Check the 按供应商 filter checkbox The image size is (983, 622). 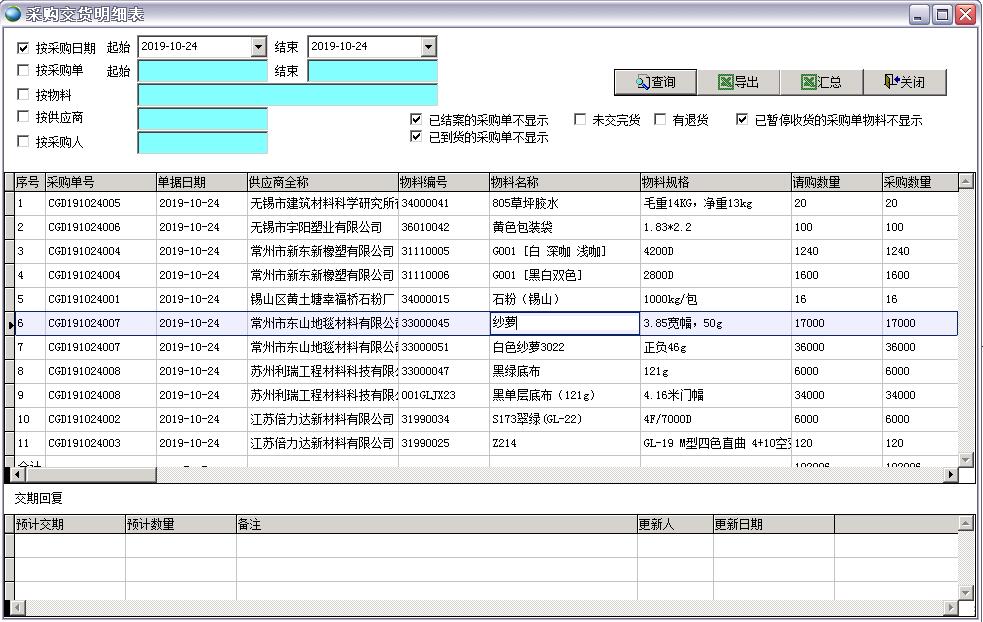pos(22,117)
